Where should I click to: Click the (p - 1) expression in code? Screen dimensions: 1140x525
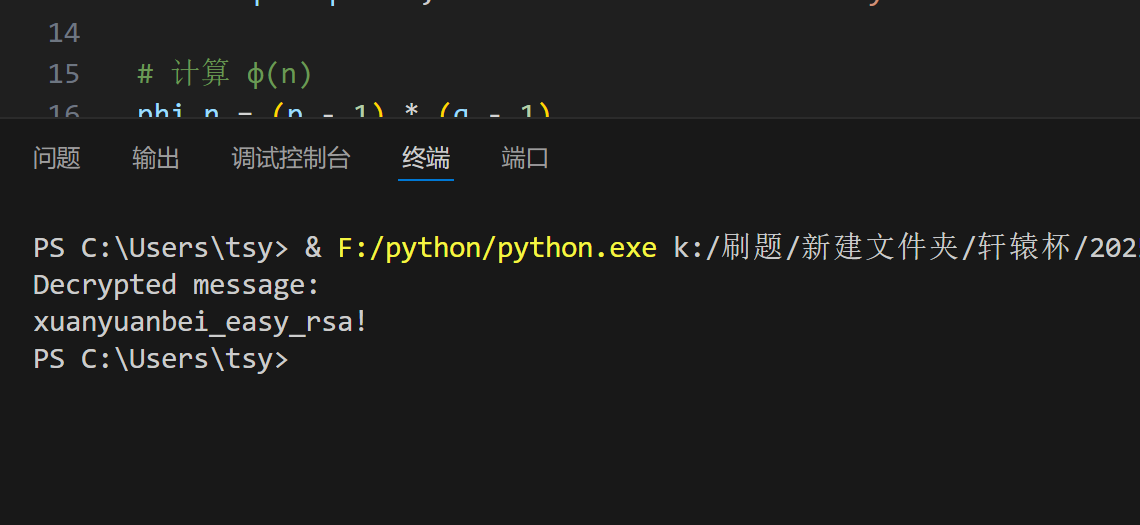click(x=329, y=111)
